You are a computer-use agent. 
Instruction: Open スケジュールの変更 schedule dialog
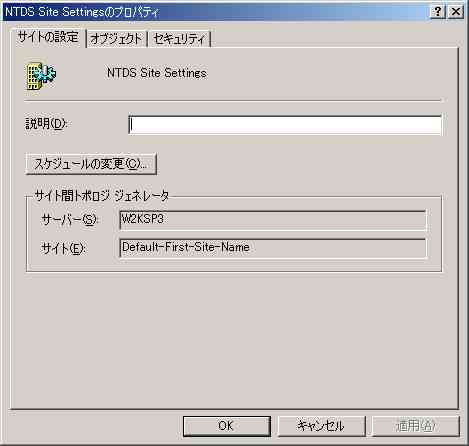click(x=91, y=164)
